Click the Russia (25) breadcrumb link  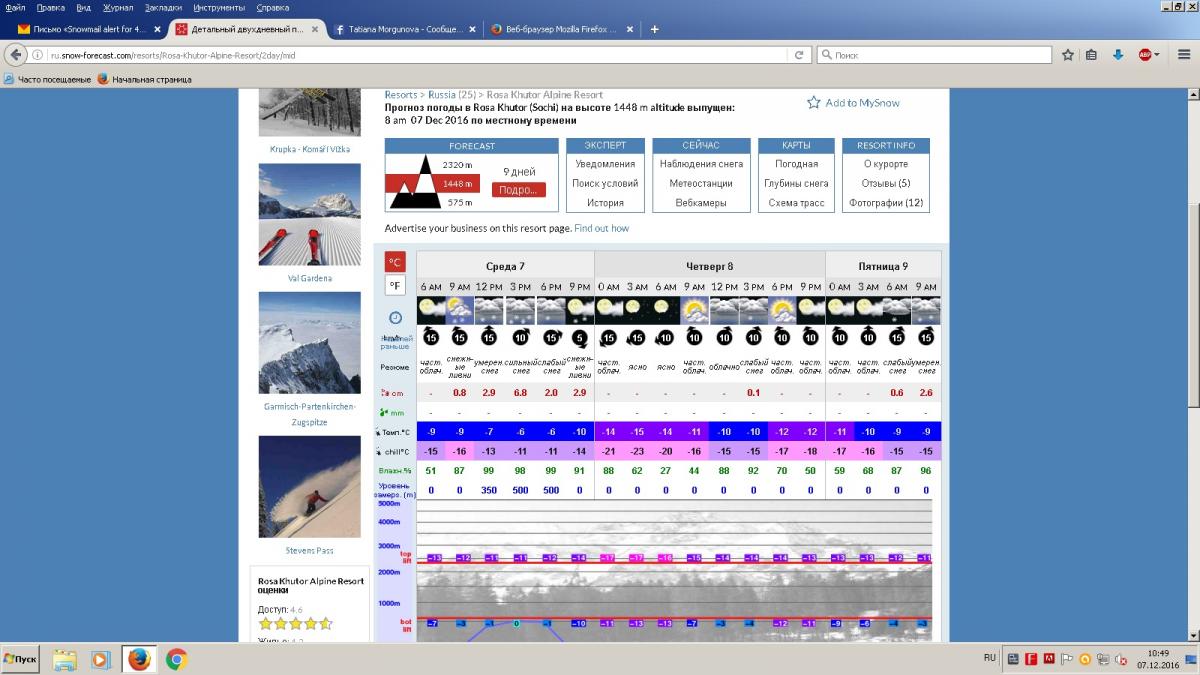pyautogui.click(x=453, y=95)
